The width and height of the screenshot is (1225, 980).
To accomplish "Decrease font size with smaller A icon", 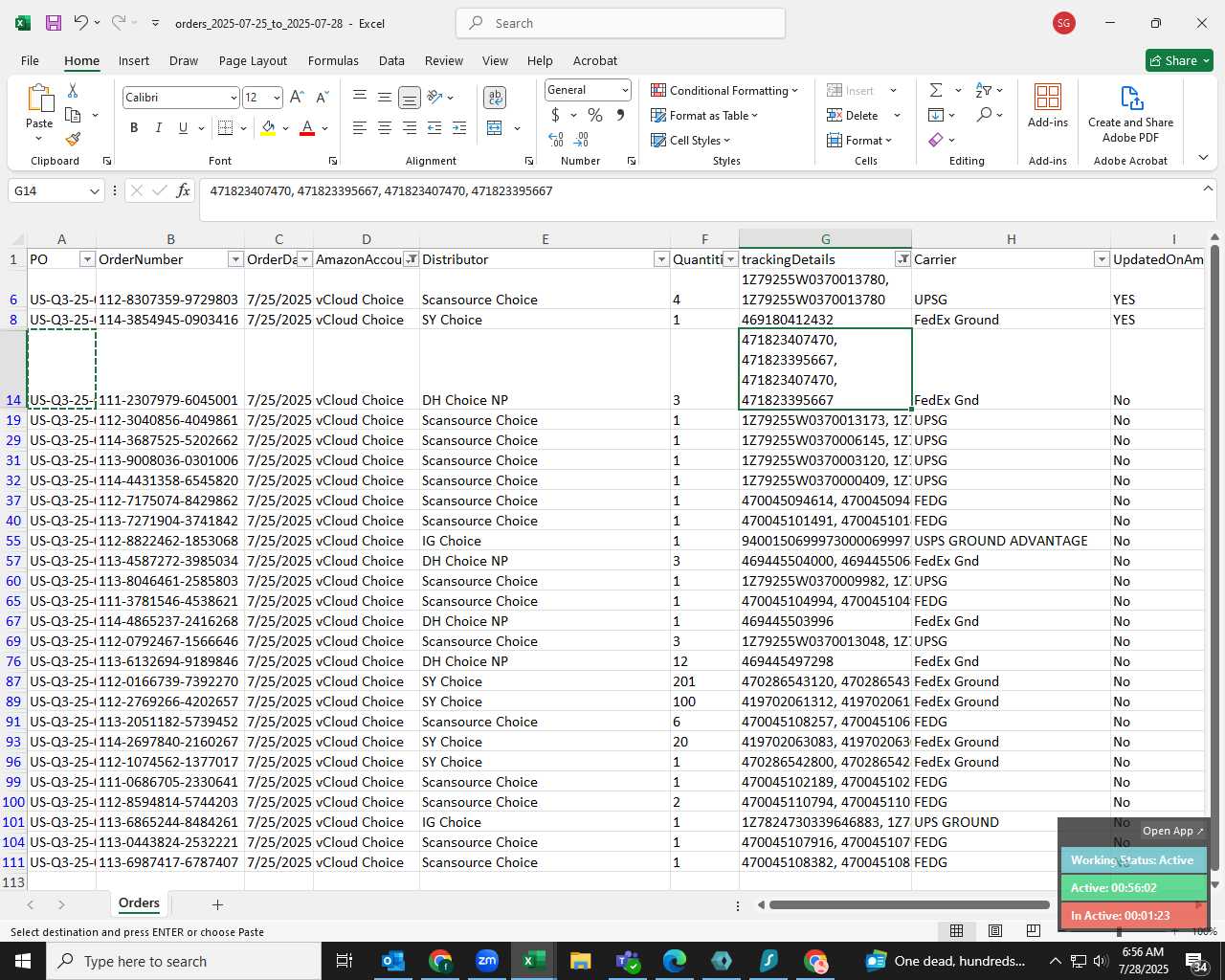I will pos(322,98).
